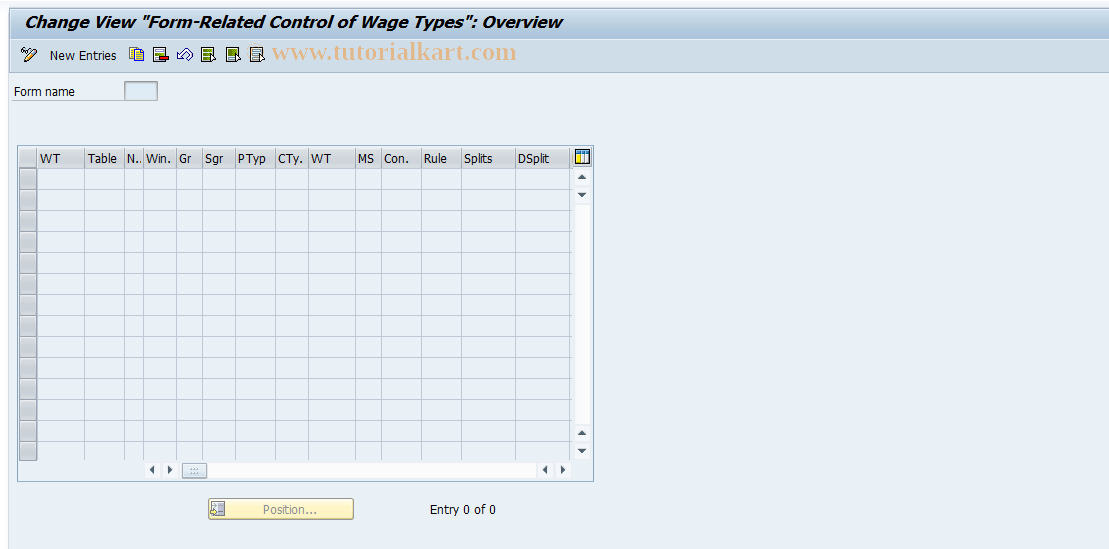Click the Con. column header

pyautogui.click(x=401, y=158)
